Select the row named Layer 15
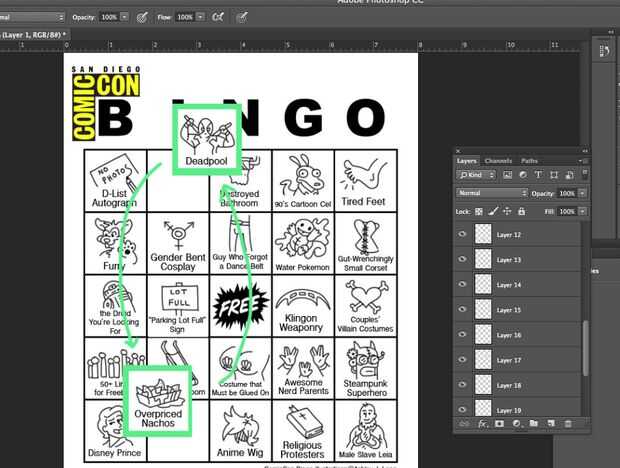 coord(518,309)
